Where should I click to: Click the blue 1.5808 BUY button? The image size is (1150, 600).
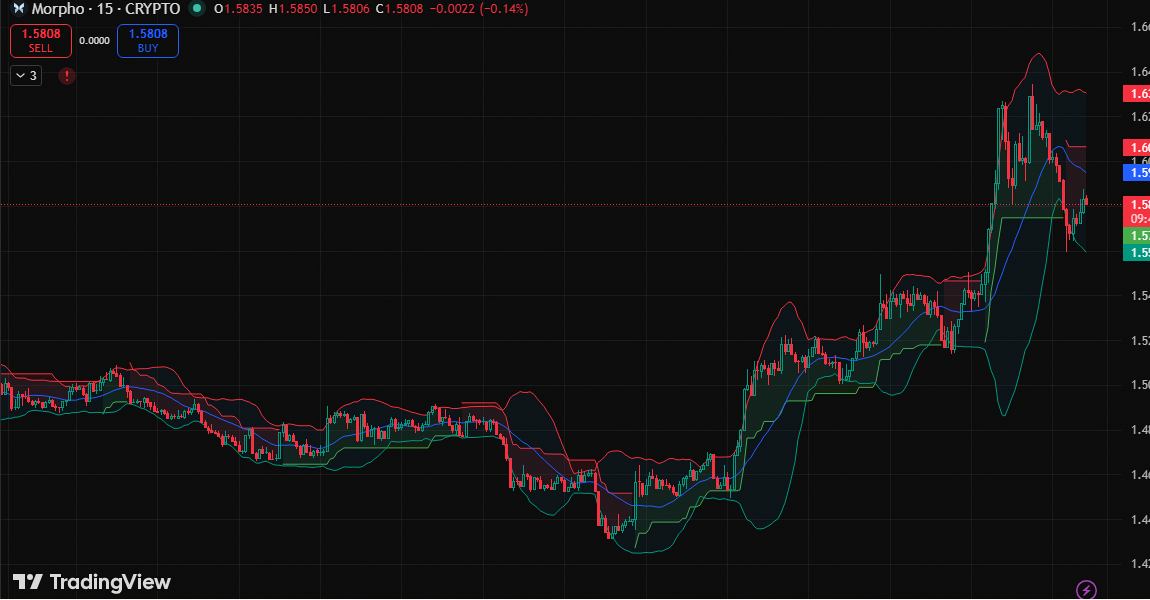pos(148,41)
